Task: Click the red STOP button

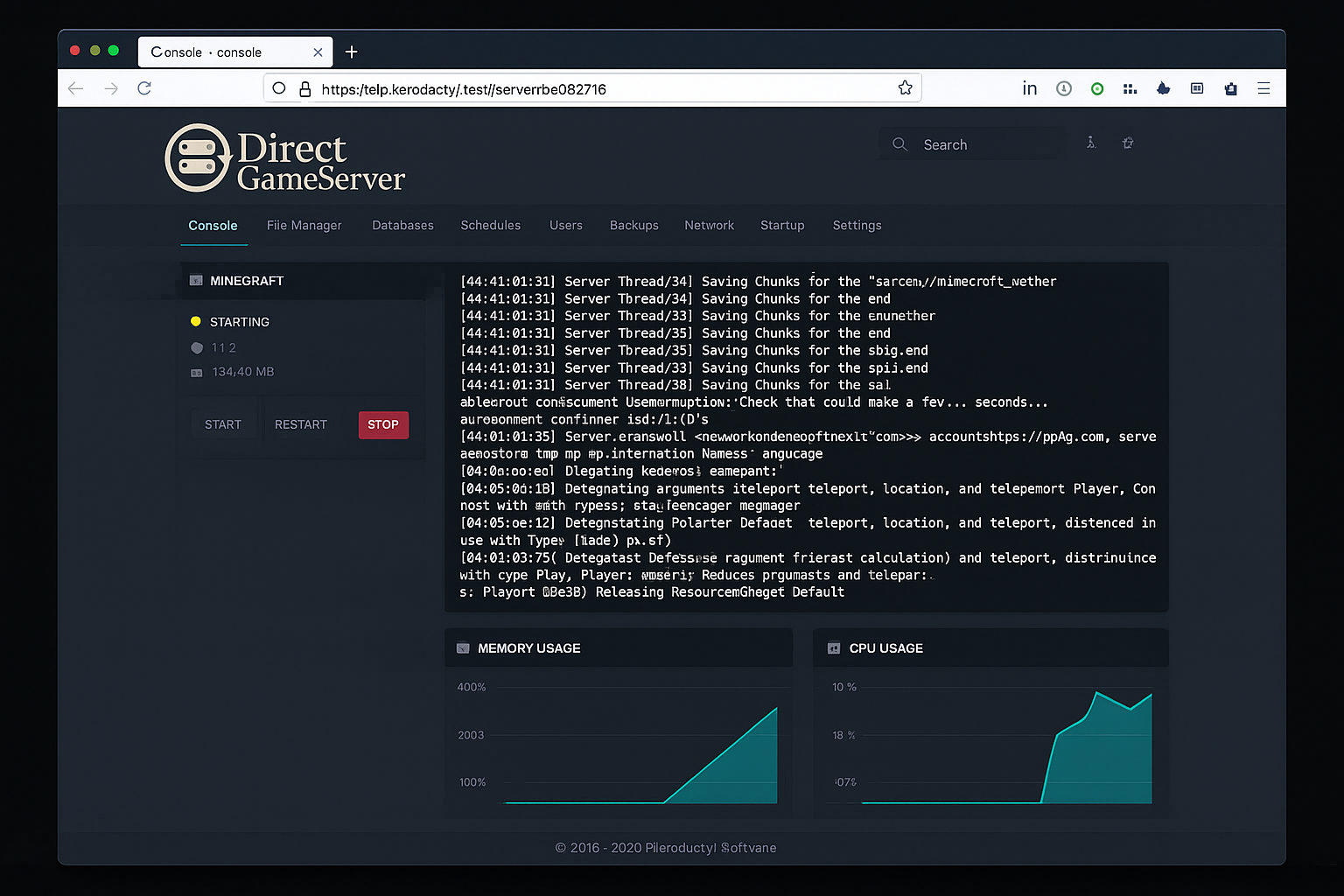Action: (x=383, y=424)
